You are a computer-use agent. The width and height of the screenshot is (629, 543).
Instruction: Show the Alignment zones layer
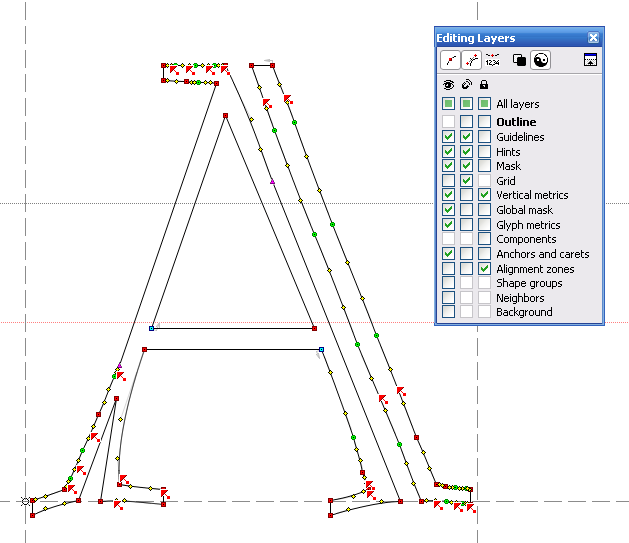click(x=448, y=269)
